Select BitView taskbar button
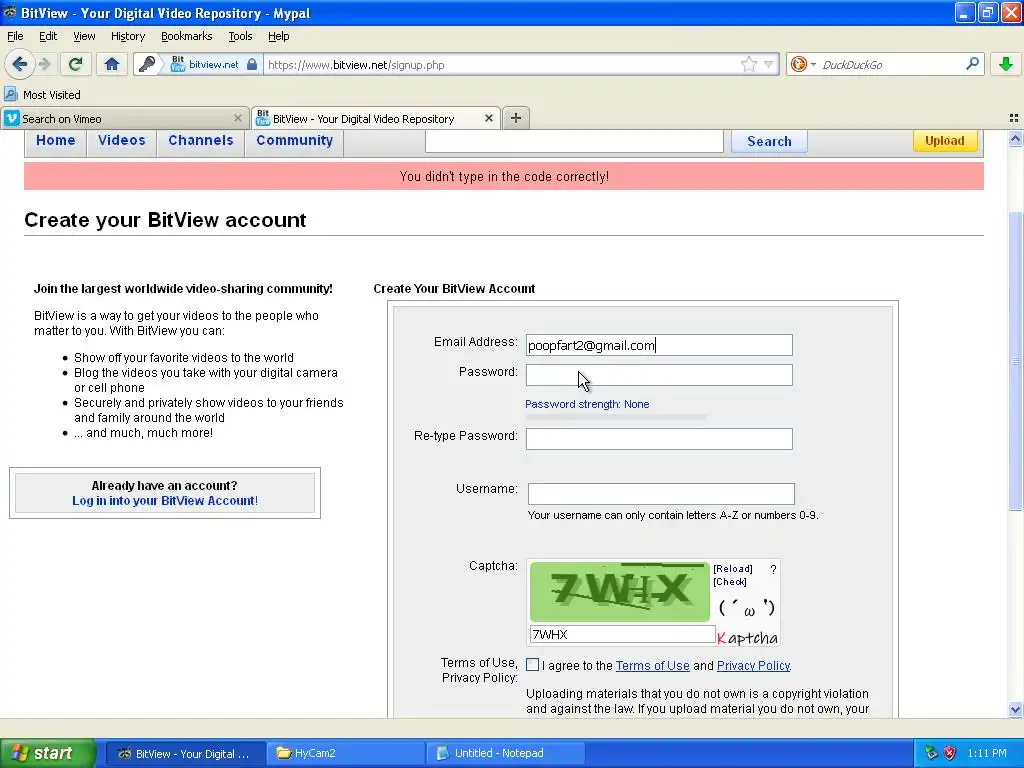The width and height of the screenshot is (1024, 768). (x=185, y=753)
